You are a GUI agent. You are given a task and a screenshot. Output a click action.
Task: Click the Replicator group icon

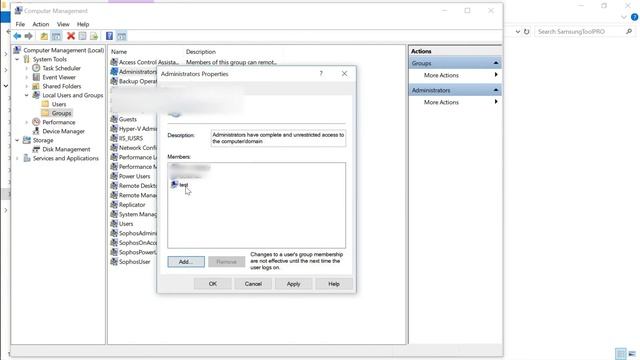(x=114, y=204)
